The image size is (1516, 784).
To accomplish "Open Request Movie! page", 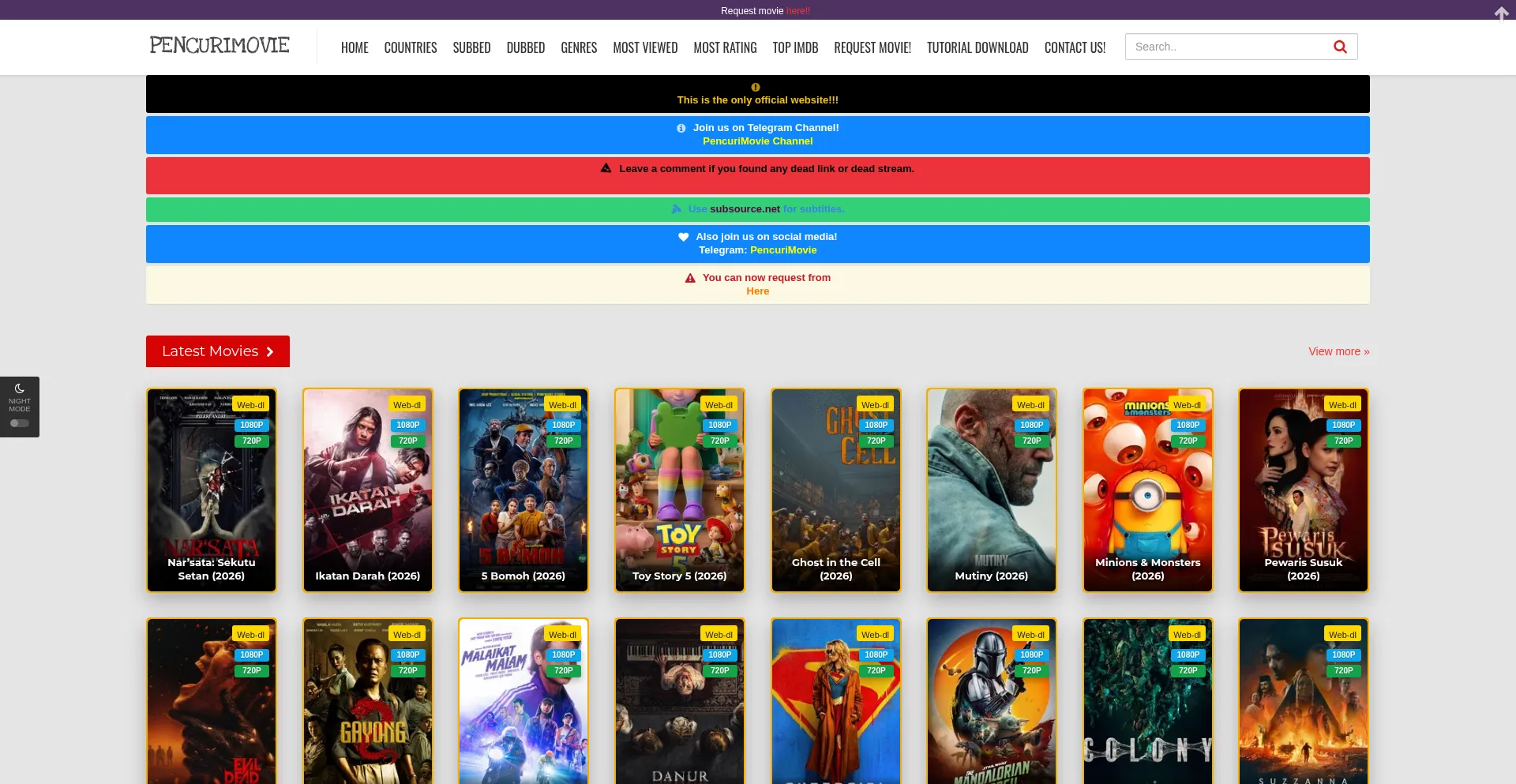I will [x=872, y=47].
